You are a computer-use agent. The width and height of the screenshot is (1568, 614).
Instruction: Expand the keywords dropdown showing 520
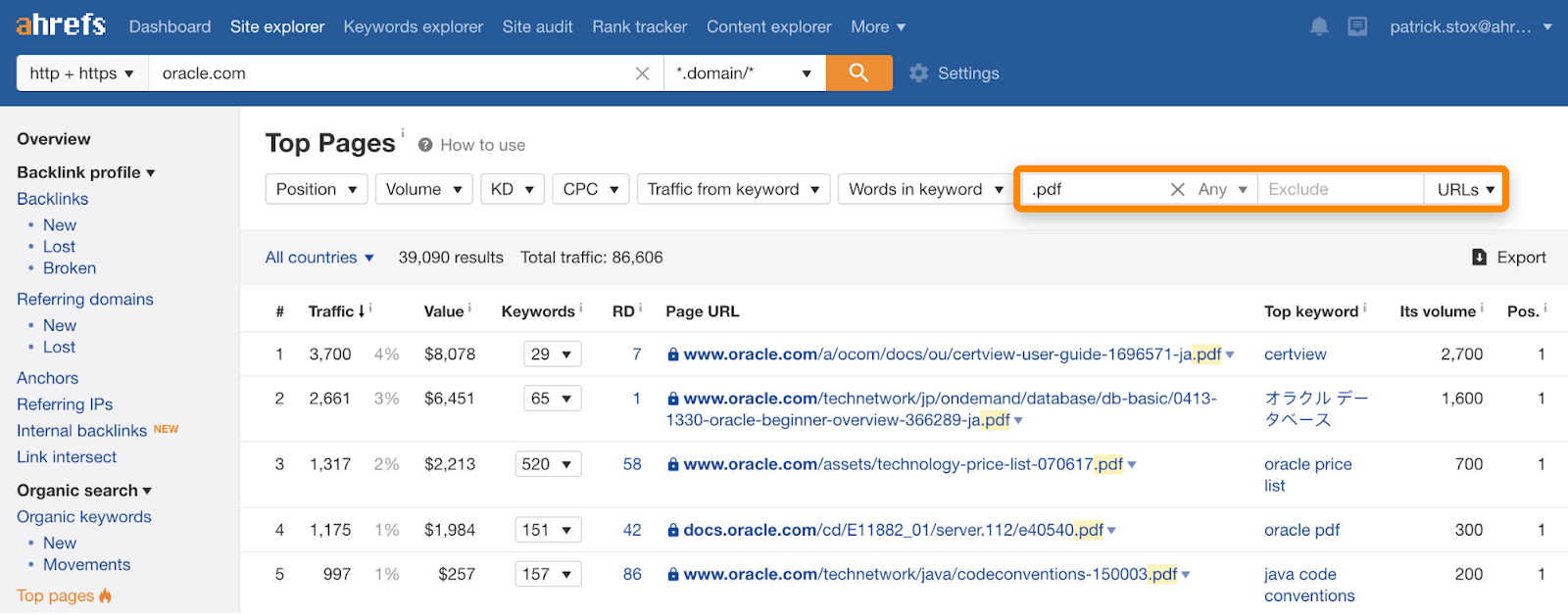(548, 464)
